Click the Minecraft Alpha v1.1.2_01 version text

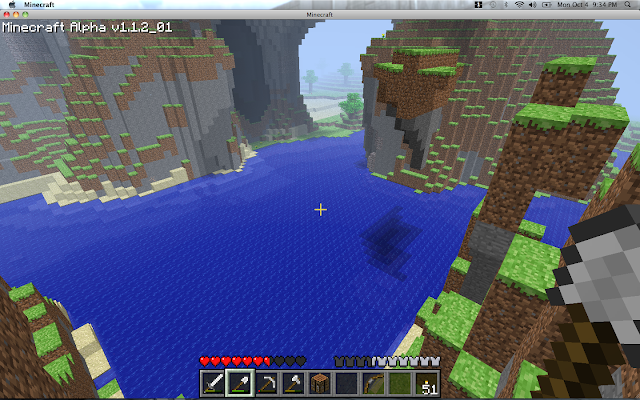pyautogui.click(x=87, y=27)
